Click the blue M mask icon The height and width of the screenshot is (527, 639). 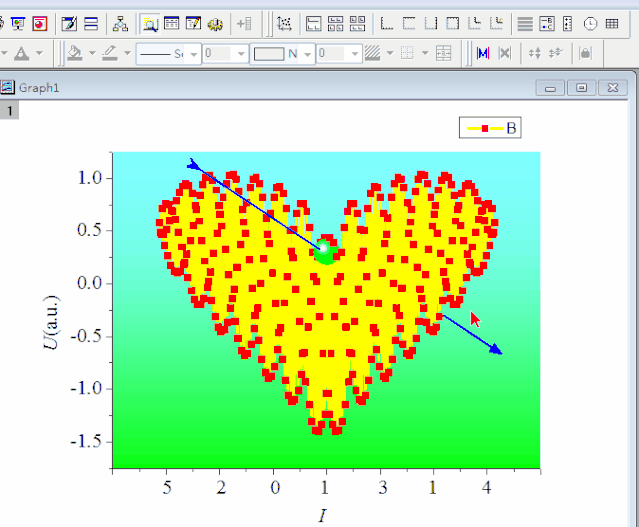[x=483, y=53]
